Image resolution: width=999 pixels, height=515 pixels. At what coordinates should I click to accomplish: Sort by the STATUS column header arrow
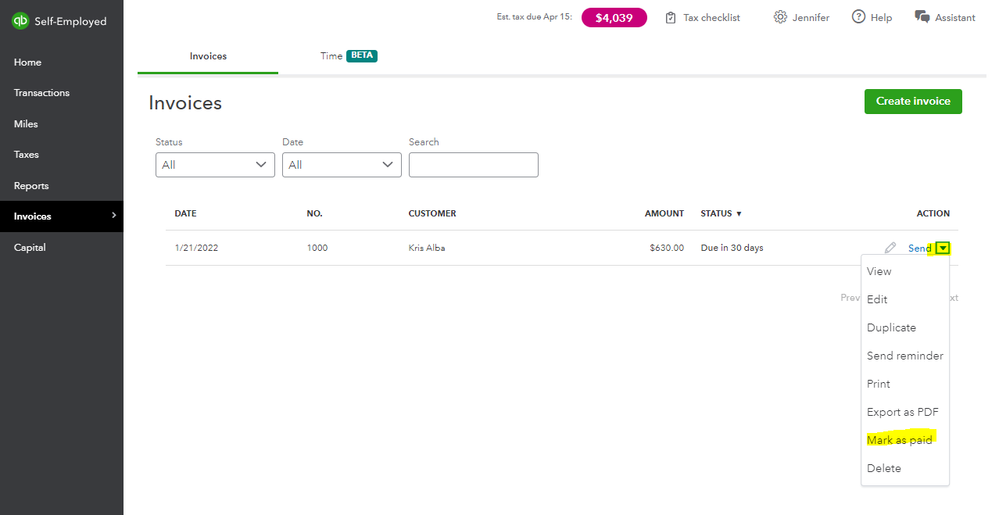click(x=739, y=214)
